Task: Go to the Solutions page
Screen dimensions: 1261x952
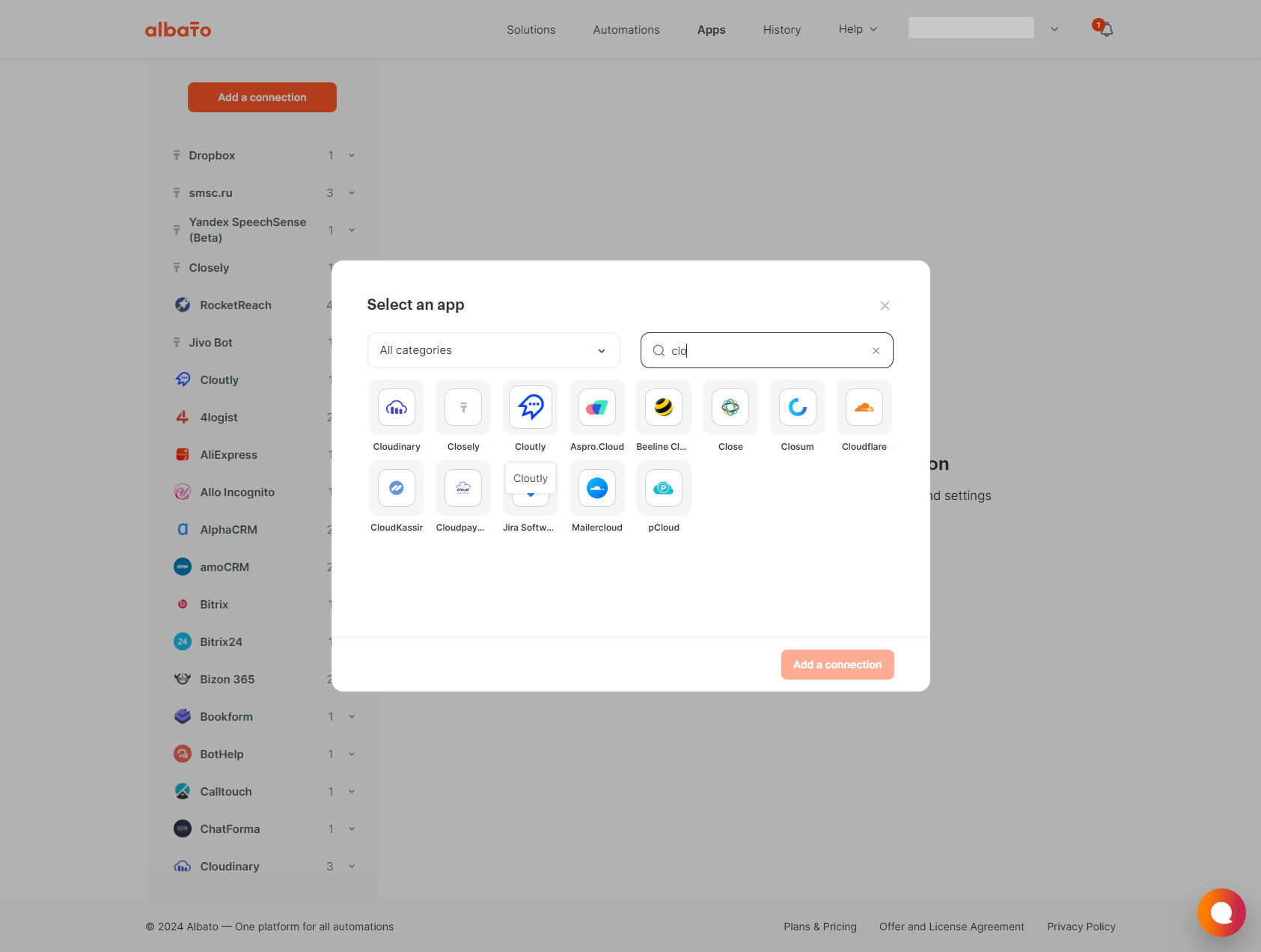Action: (531, 30)
